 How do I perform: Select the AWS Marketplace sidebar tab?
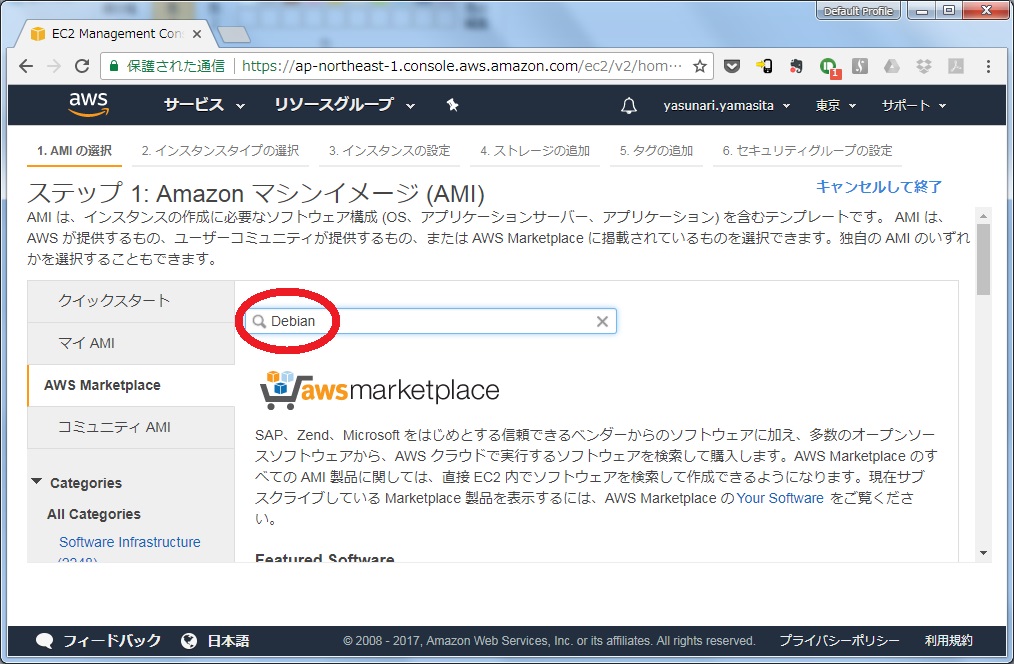click(131, 385)
